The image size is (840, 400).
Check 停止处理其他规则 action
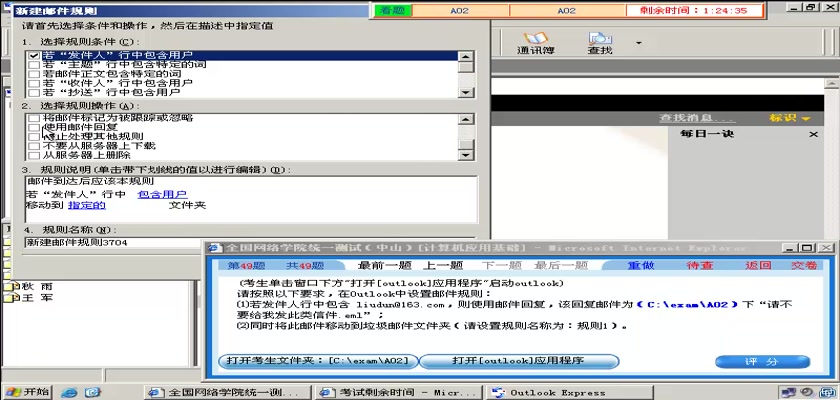[x=34, y=137]
